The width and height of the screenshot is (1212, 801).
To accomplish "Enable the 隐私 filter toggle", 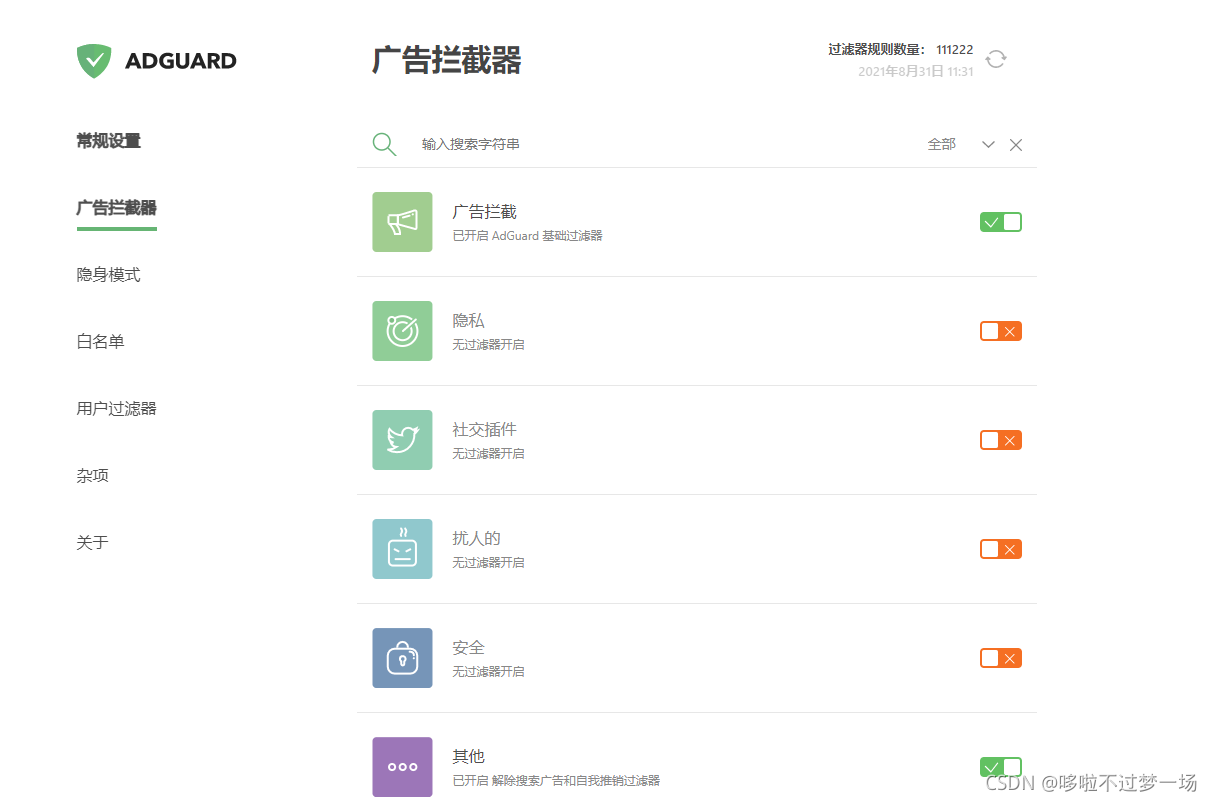I will click(1001, 331).
